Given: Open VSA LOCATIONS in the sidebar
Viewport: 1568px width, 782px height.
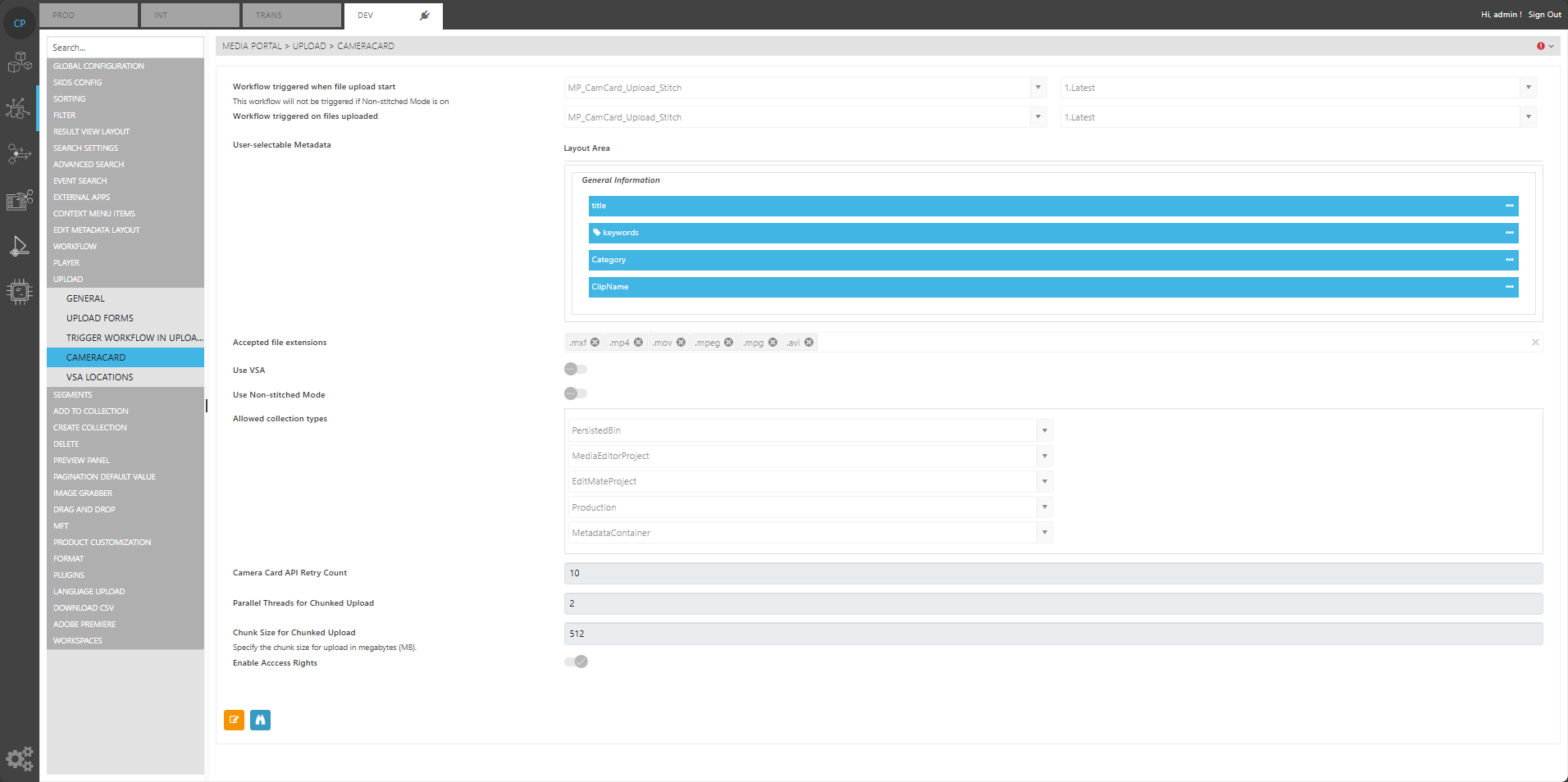Looking at the screenshot, I should tap(99, 377).
